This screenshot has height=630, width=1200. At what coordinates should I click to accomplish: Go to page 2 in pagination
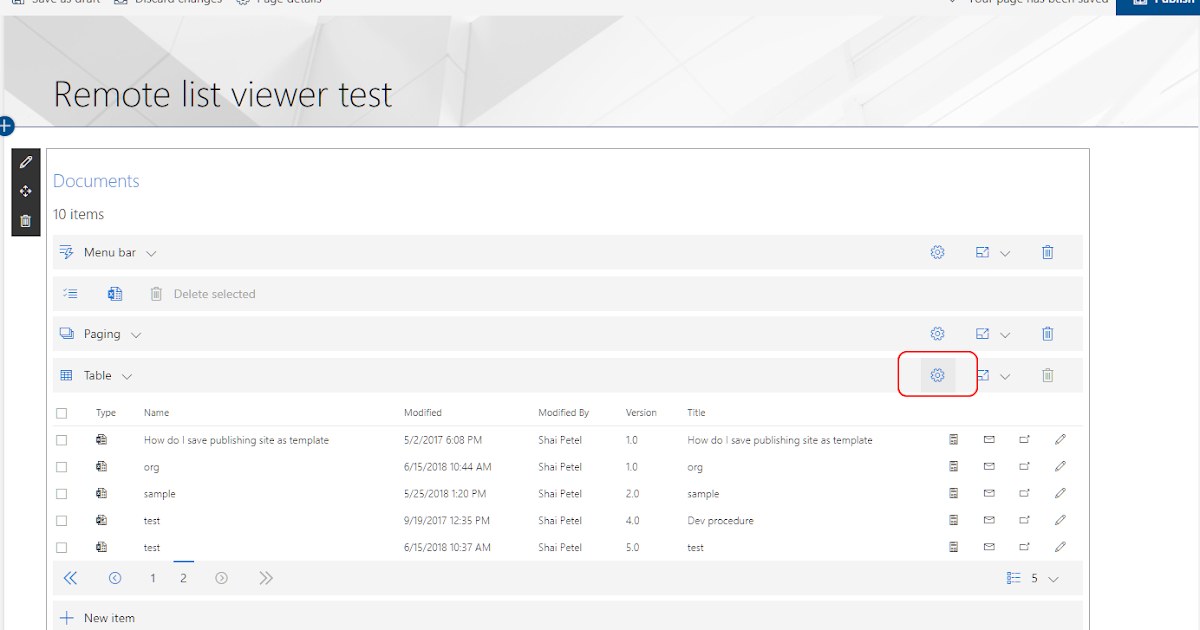[x=184, y=578]
